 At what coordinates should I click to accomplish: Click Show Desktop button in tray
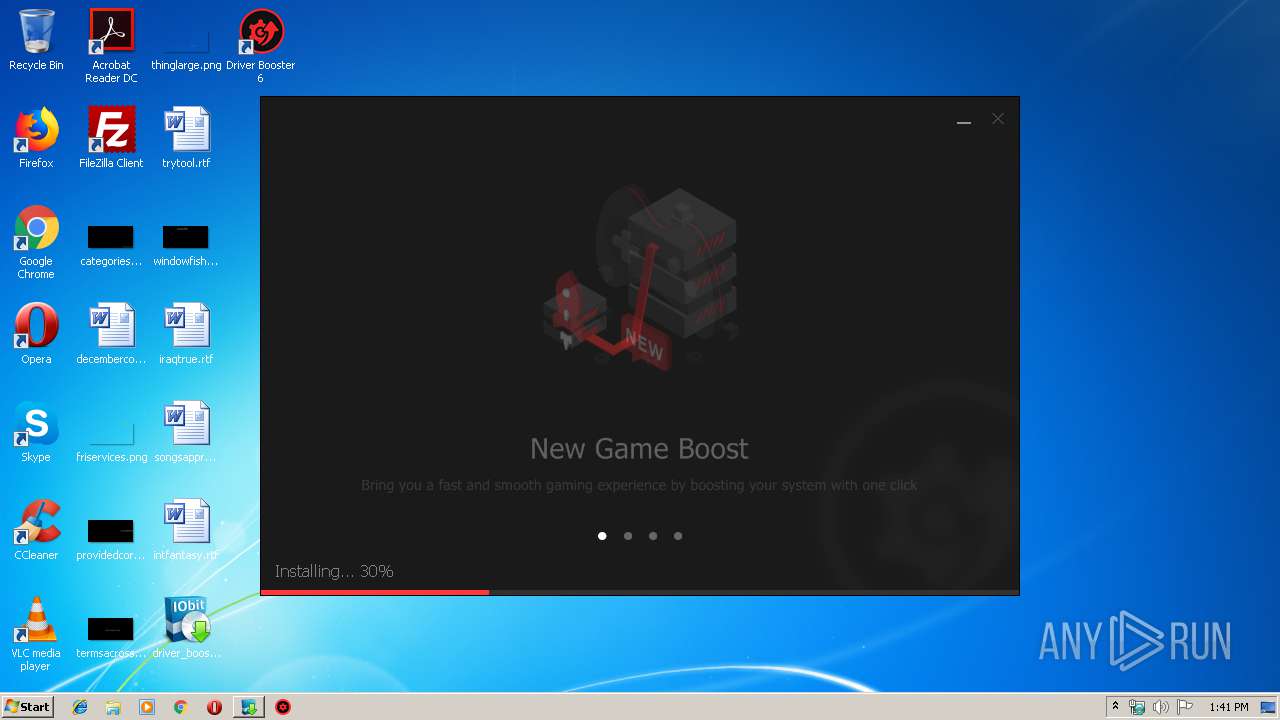(1269, 707)
